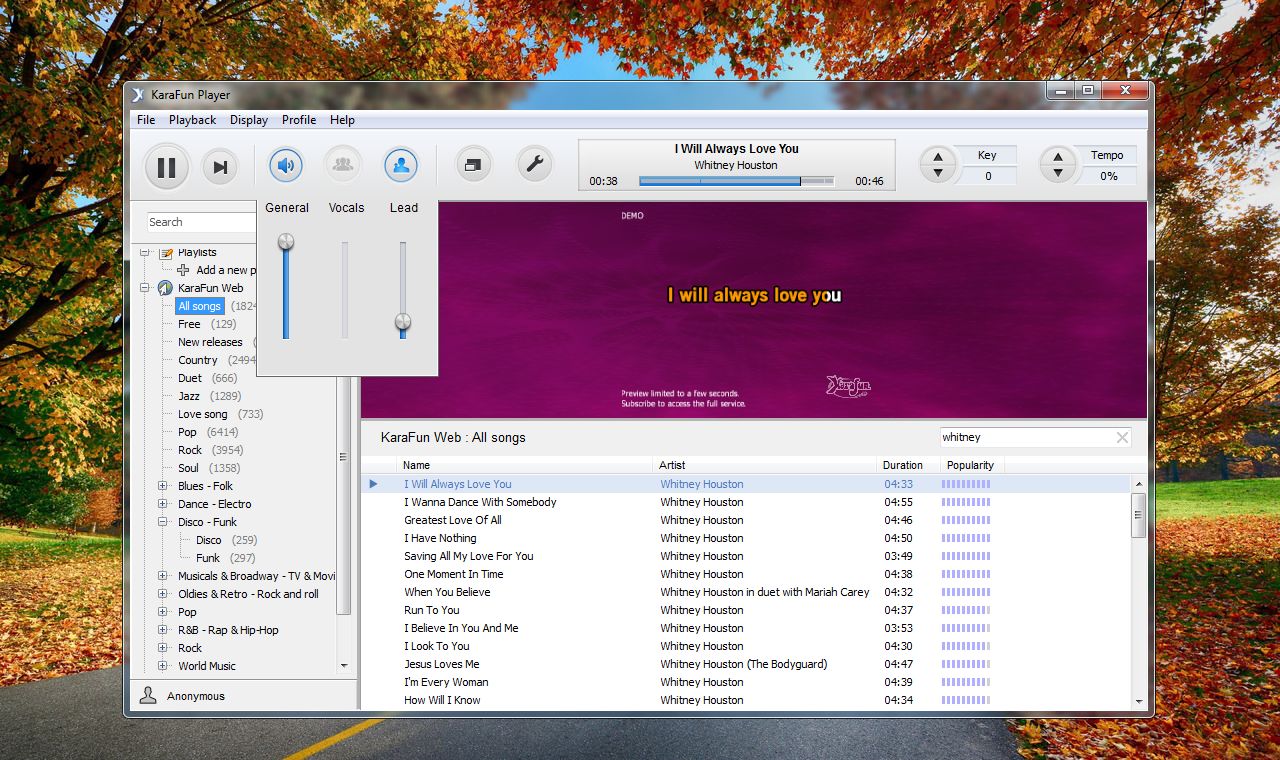Image resolution: width=1280 pixels, height=760 pixels.
Task: Open the File menu
Action: 146,120
